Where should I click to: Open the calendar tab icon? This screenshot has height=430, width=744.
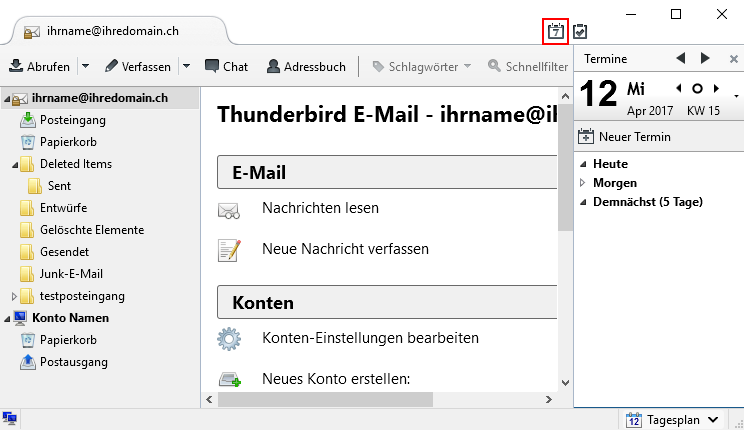(555, 31)
